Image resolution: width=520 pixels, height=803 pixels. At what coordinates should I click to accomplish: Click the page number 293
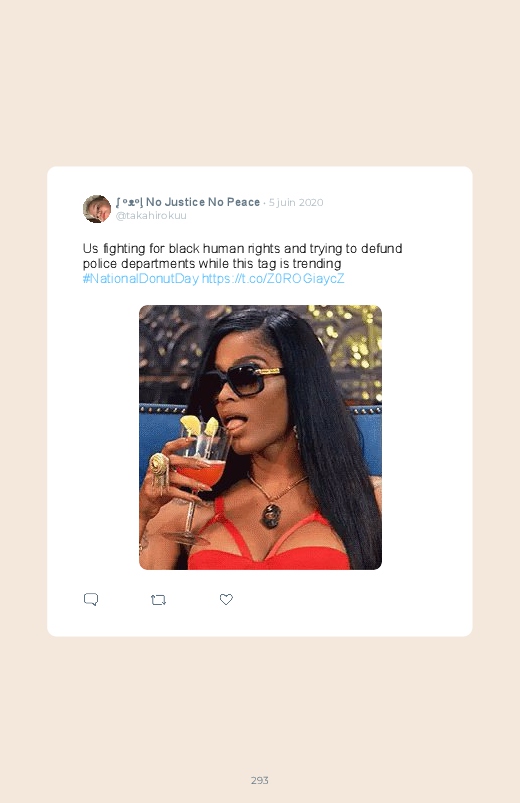point(260,780)
